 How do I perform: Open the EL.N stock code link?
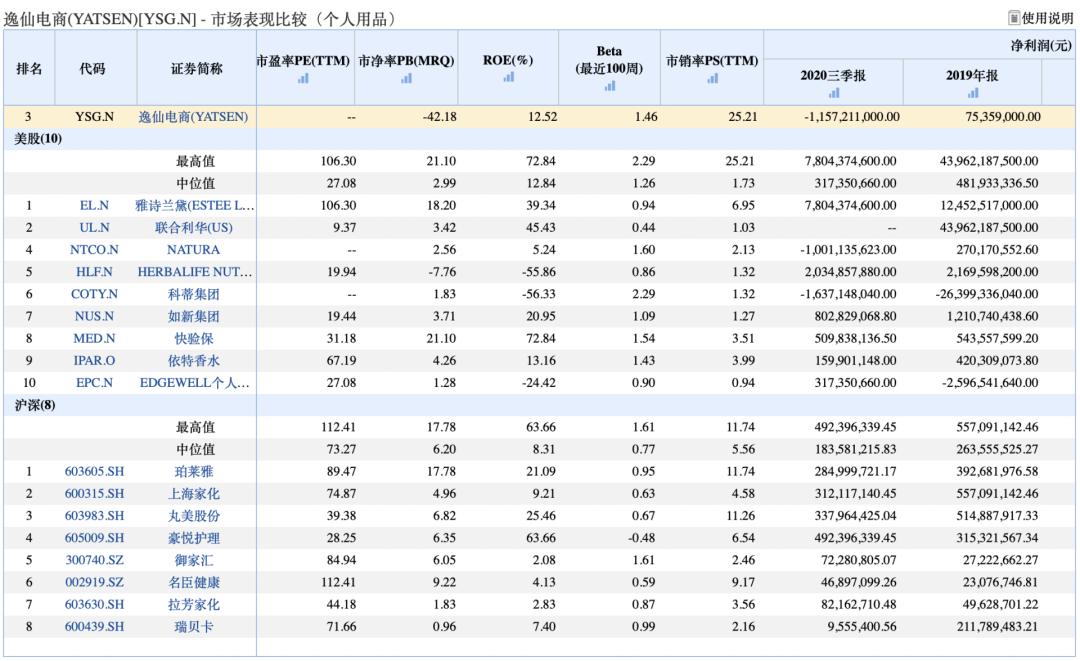point(93,205)
